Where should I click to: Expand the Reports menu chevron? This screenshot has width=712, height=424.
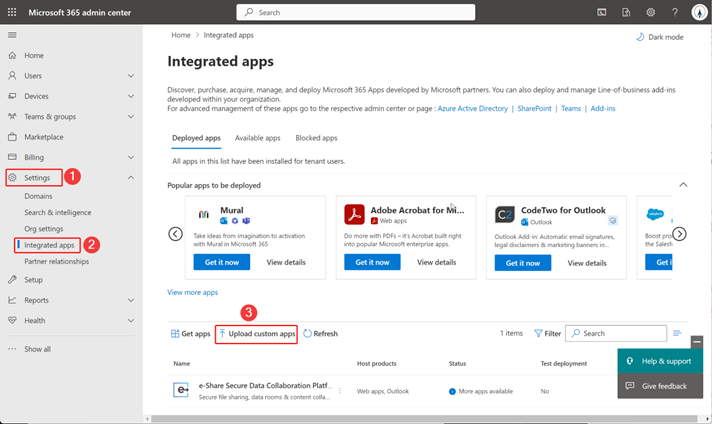pyautogui.click(x=131, y=300)
